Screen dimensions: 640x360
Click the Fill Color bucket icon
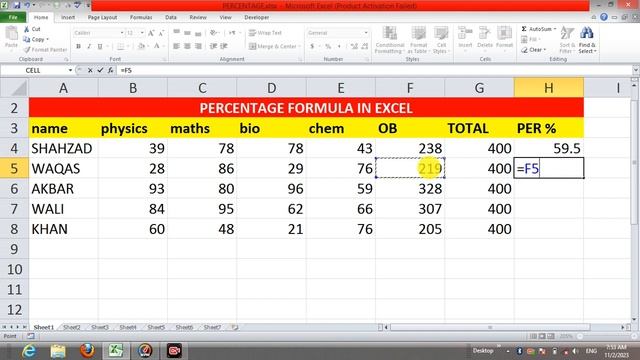[141, 47]
